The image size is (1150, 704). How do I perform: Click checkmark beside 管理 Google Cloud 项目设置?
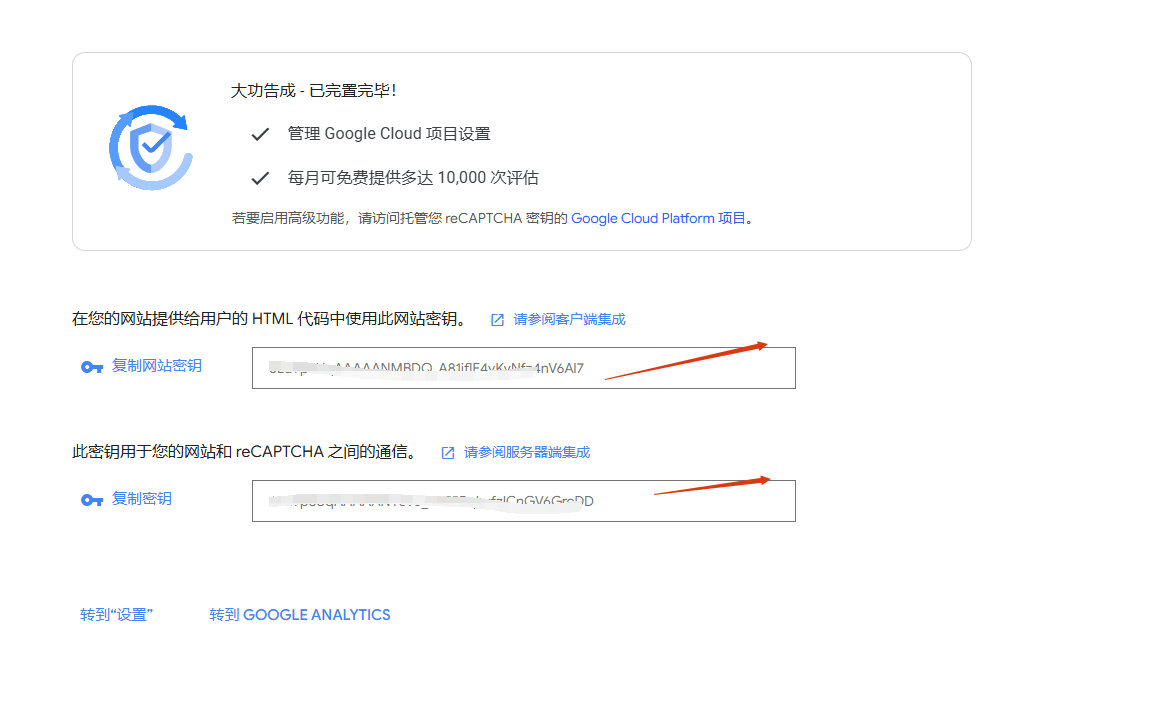pos(260,134)
